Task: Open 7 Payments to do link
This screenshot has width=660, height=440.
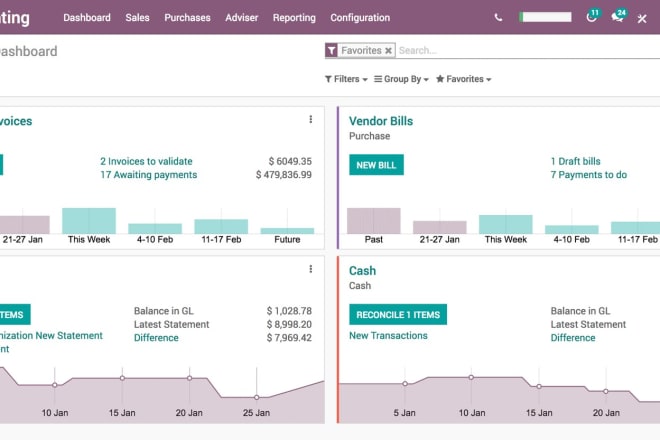Action: click(588, 175)
